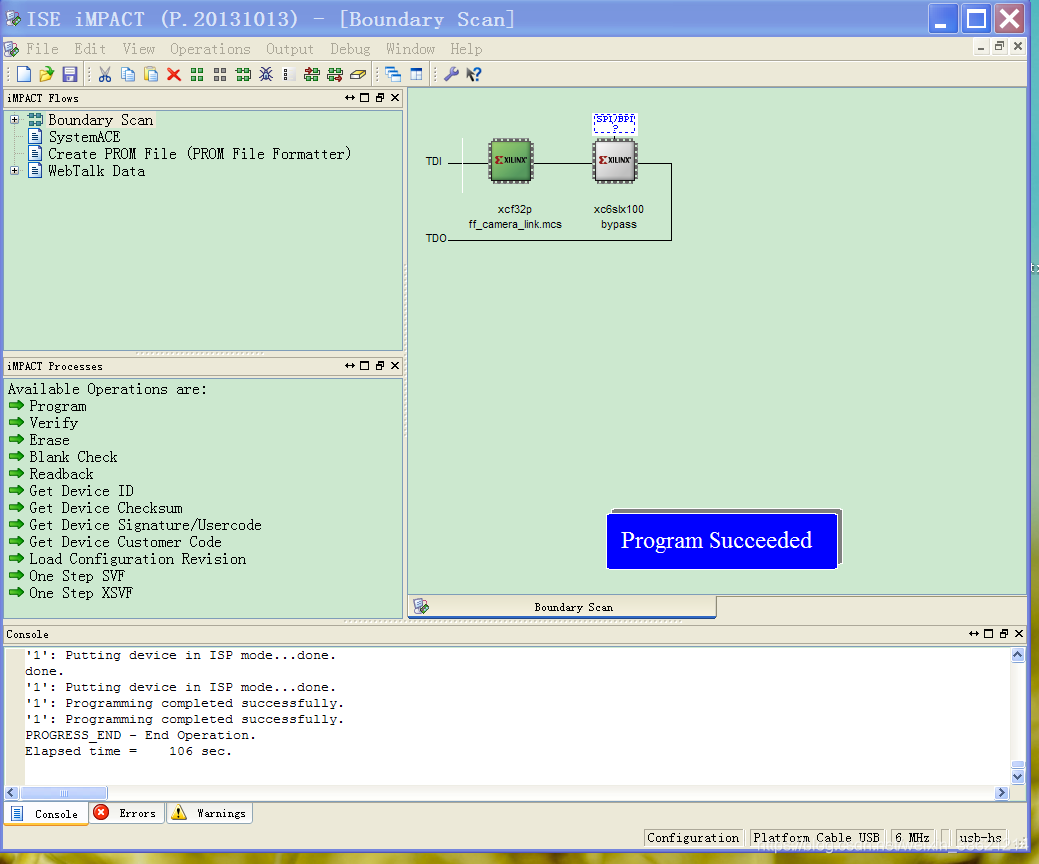Click the iMPACT app icon in menu bar
This screenshot has width=1039, height=864.
(11, 49)
